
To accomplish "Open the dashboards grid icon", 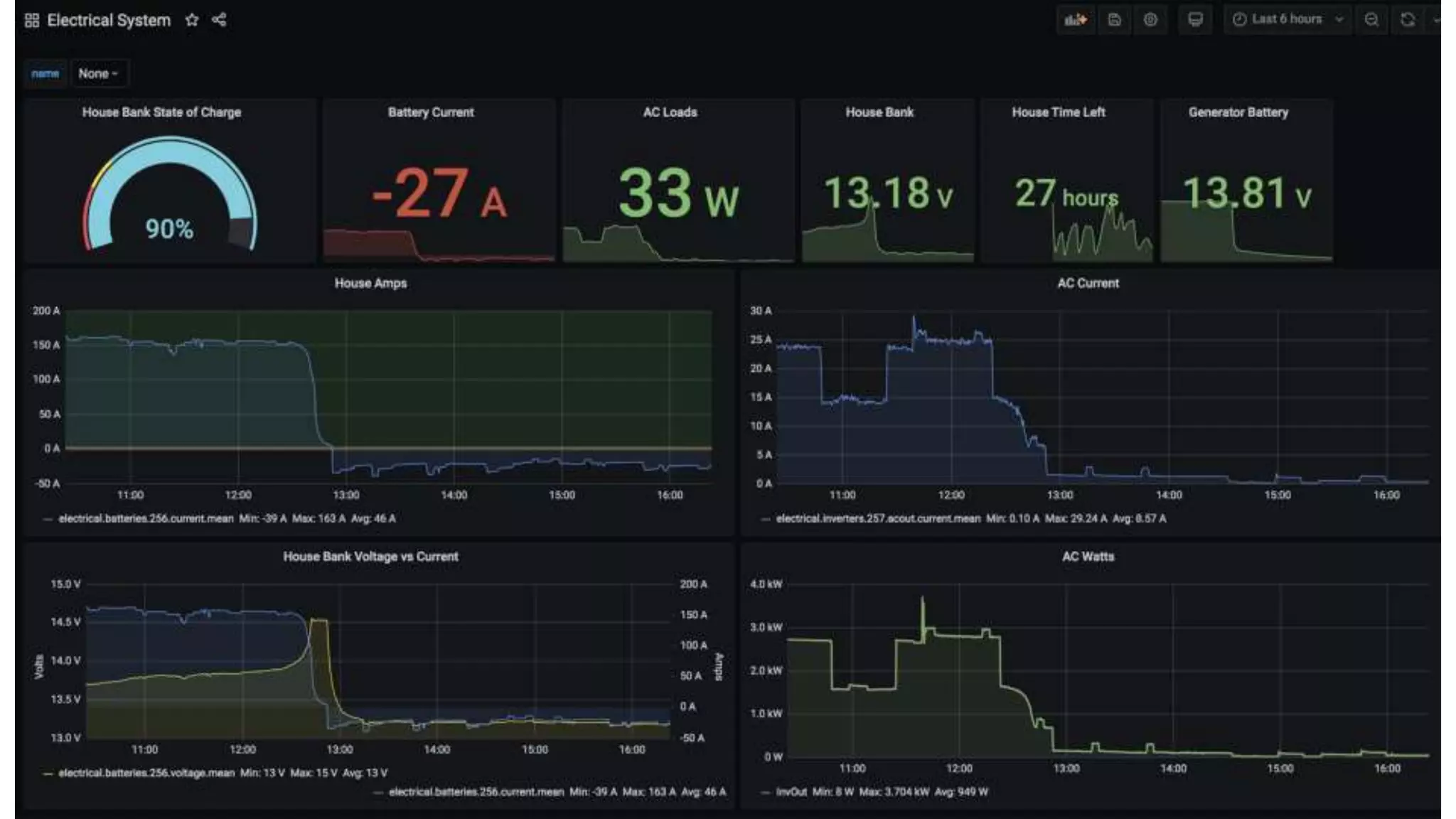I will pos(32,20).
